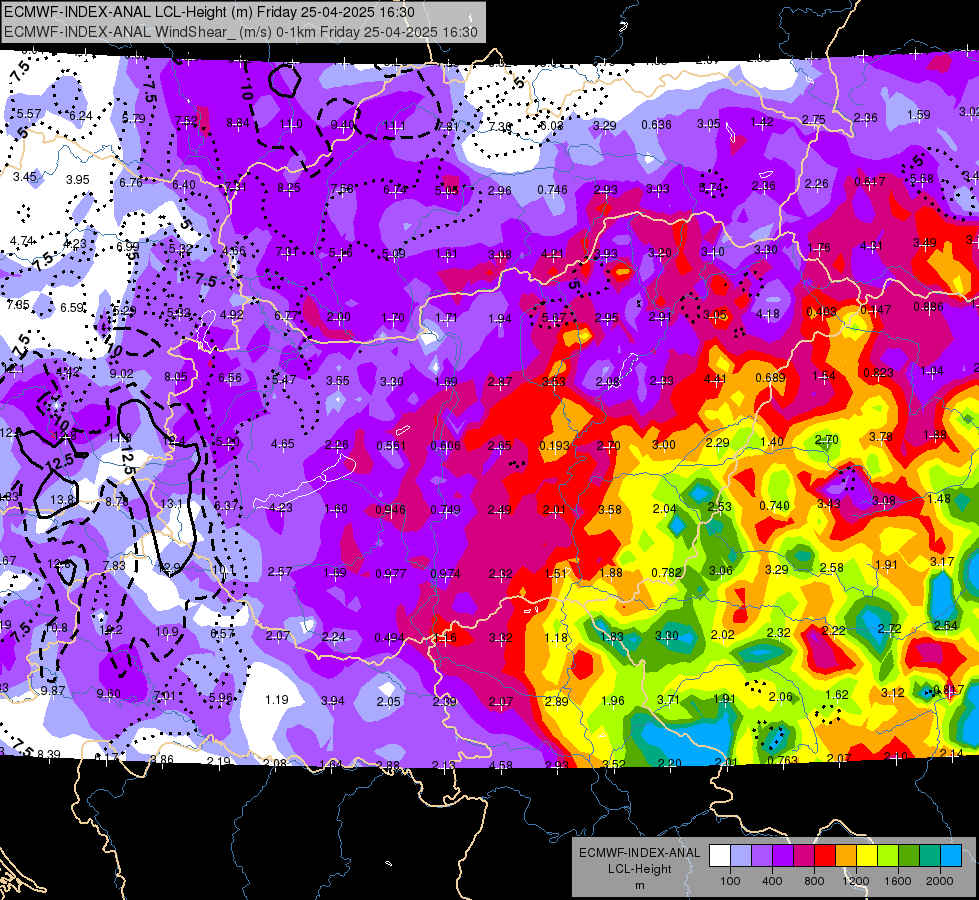Click the wind shear value 0.740
The image size is (979, 900).
pos(774,506)
